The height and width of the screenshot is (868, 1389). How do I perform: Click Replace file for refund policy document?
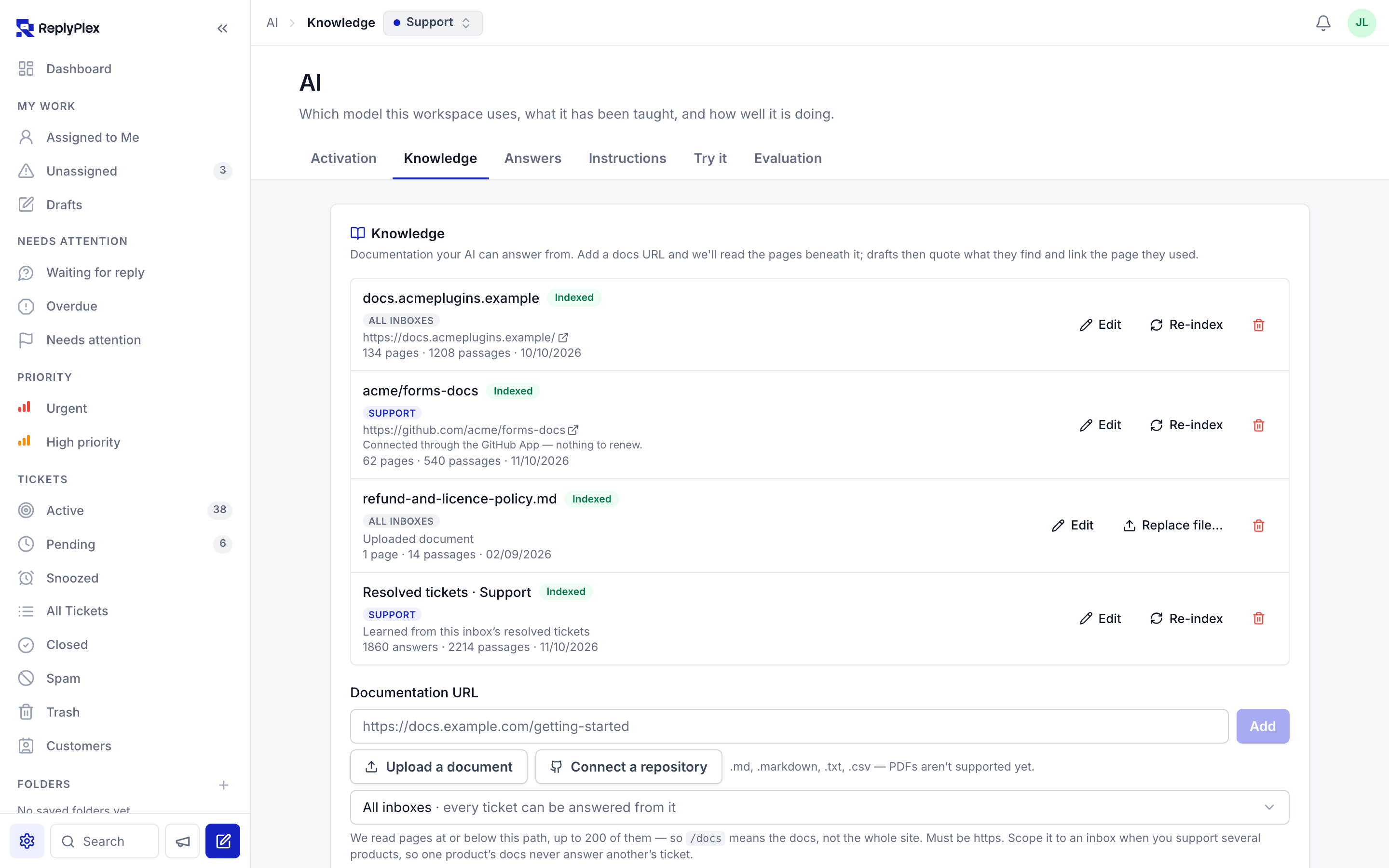click(x=1172, y=526)
